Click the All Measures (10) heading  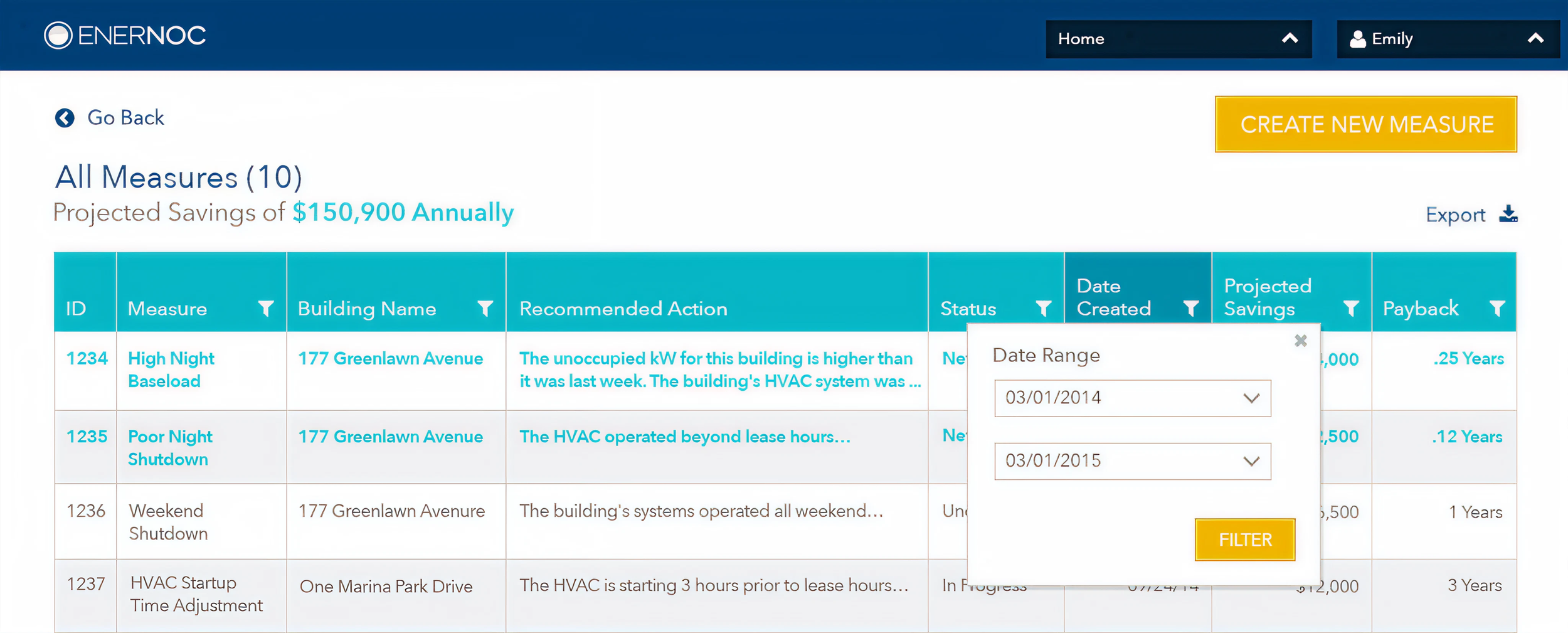(179, 177)
